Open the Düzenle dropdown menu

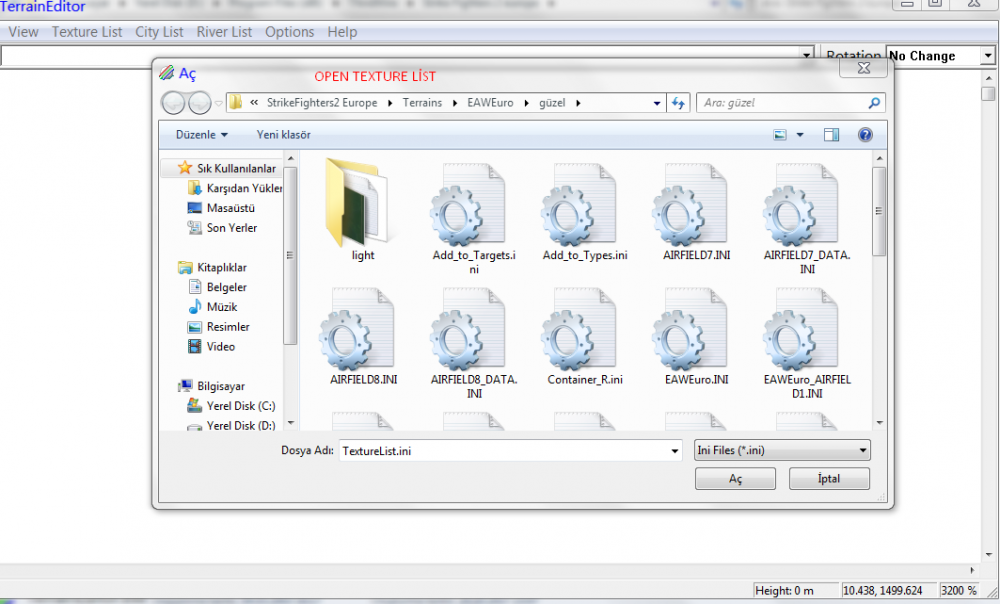pos(202,135)
